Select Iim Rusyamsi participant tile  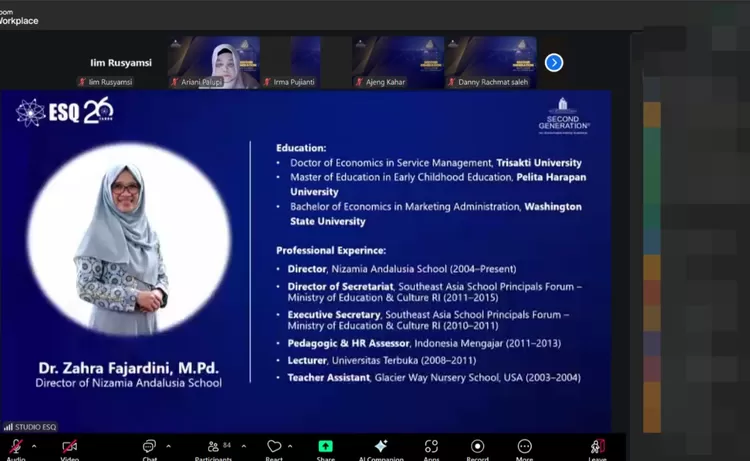(121, 62)
